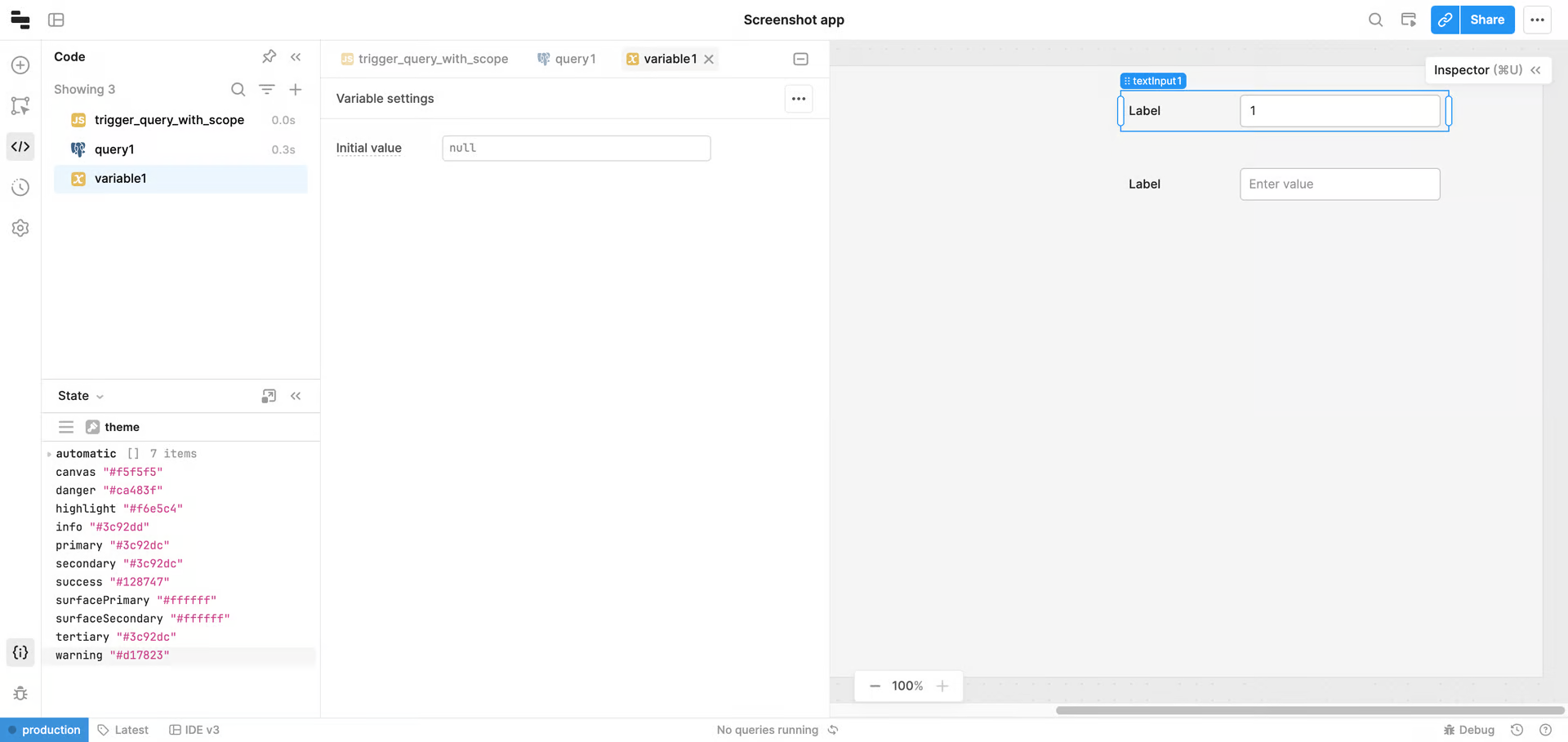Click the surfacePrimary "#ffffff" value
The height and width of the screenshot is (742, 1568).
186,601
